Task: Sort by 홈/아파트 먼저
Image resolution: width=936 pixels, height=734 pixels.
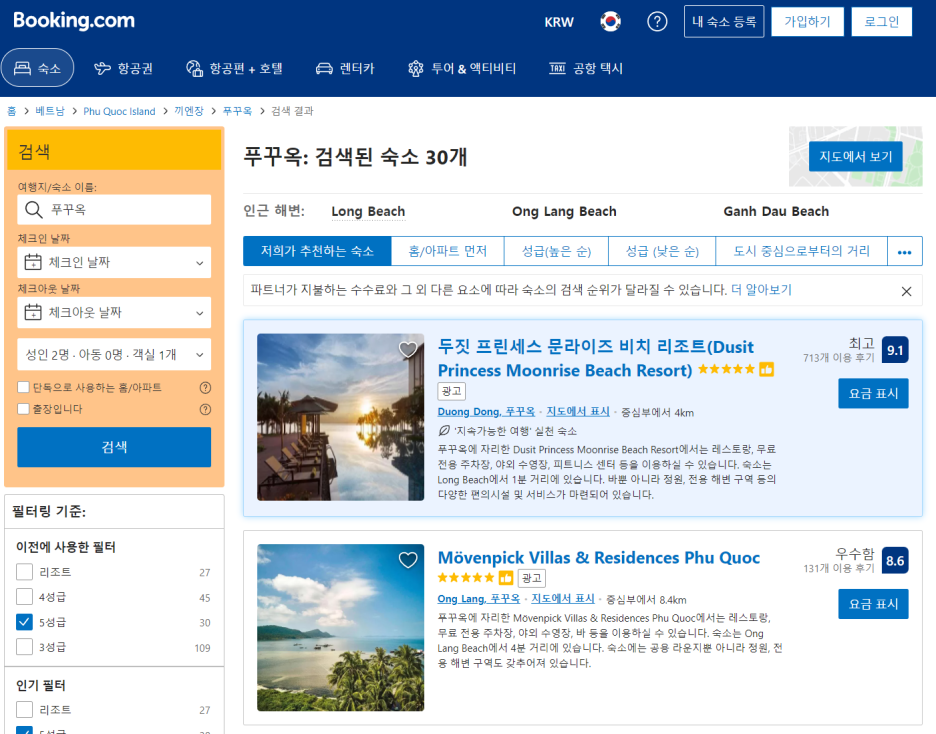Action: tap(448, 251)
